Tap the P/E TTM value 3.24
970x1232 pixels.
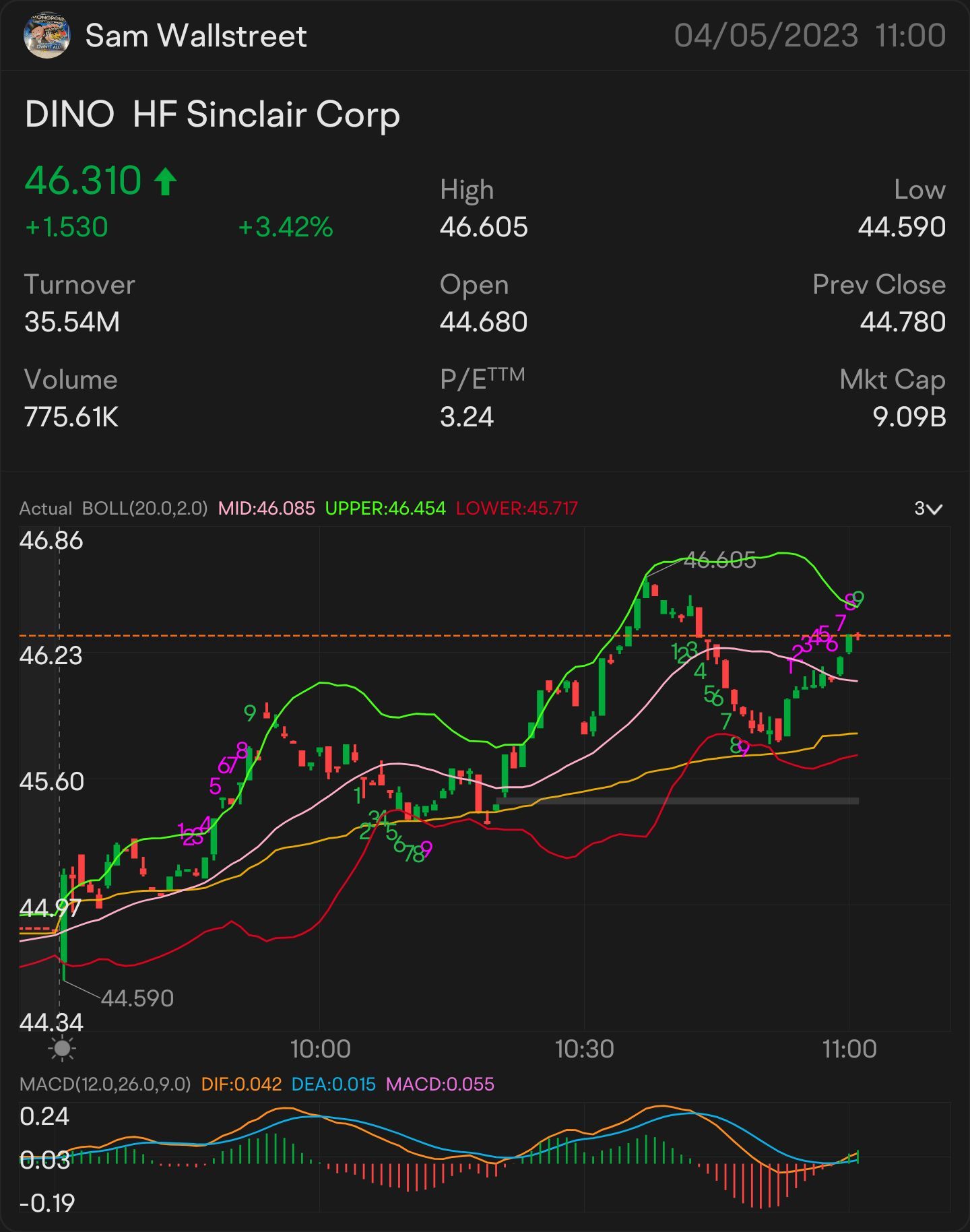point(467,417)
